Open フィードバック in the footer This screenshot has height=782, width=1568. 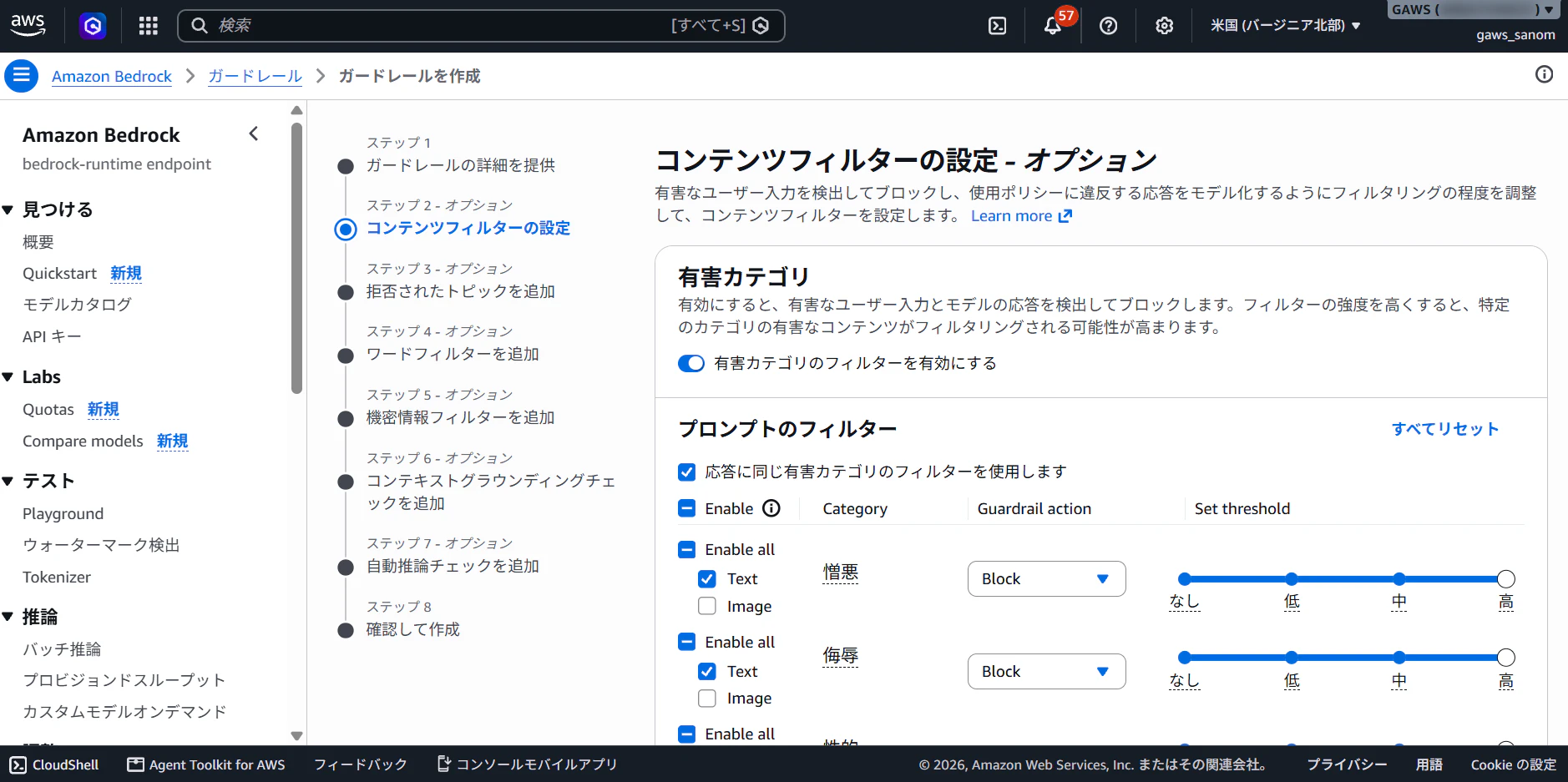pyautogui.click(x=361, y=764)
